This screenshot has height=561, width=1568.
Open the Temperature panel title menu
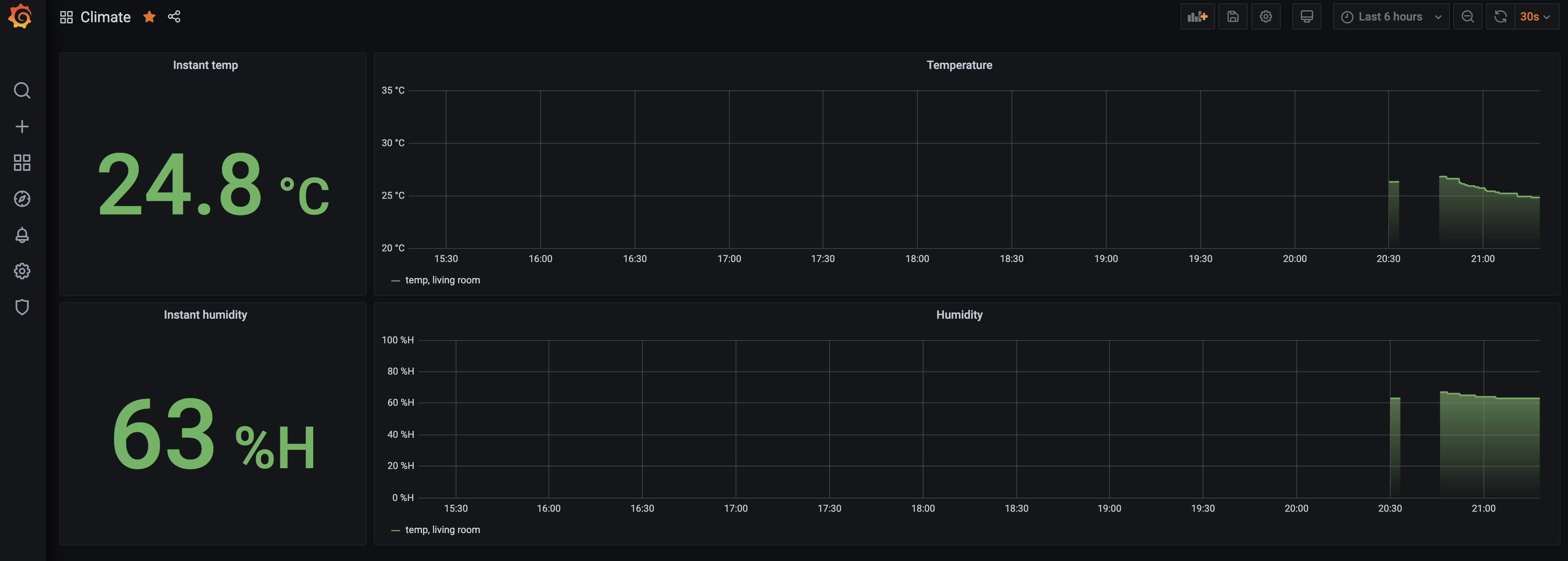959,65
